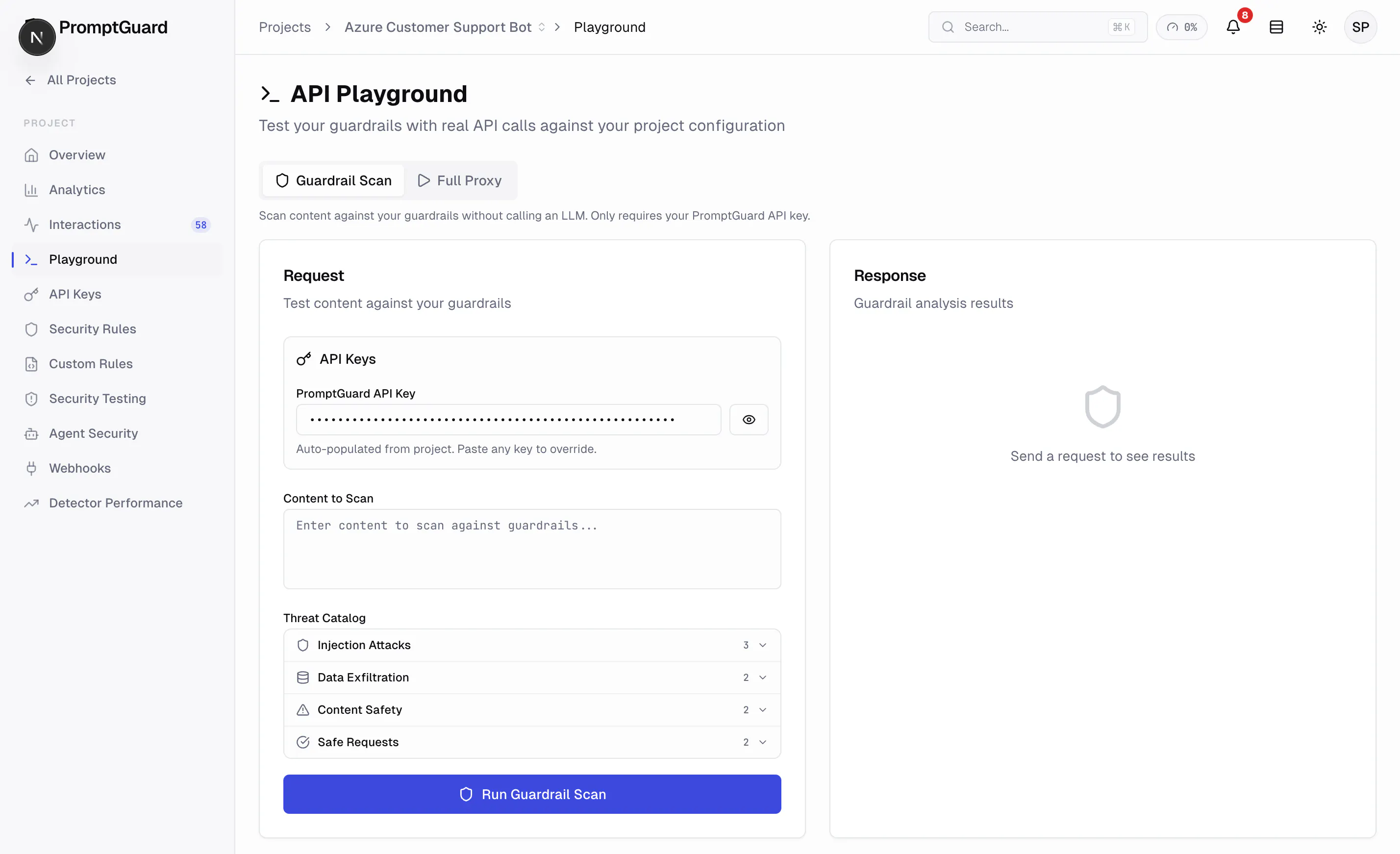Open Overview in the sidebar
The width and height of the screenshot is (1400, 854).
[x=117, y=155]
